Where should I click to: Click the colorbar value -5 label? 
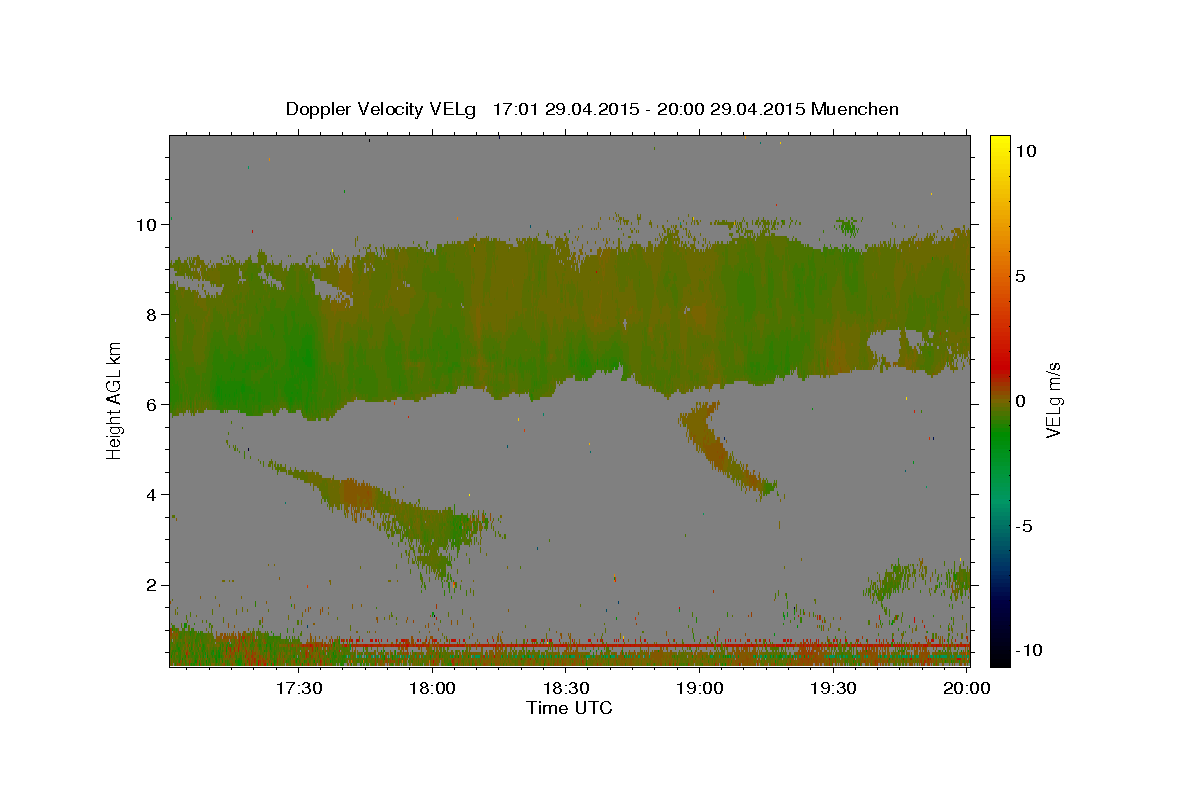[x=1024, y=526]
